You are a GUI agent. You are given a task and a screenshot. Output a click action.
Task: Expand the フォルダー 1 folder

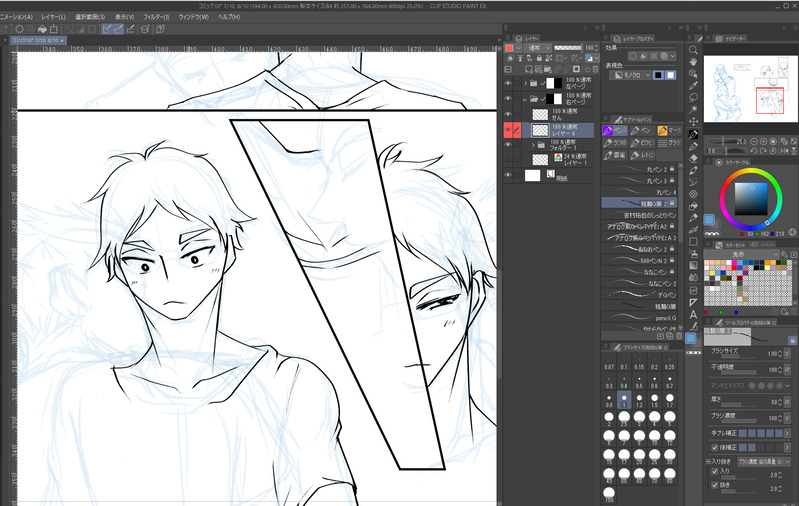click(534, 145)
